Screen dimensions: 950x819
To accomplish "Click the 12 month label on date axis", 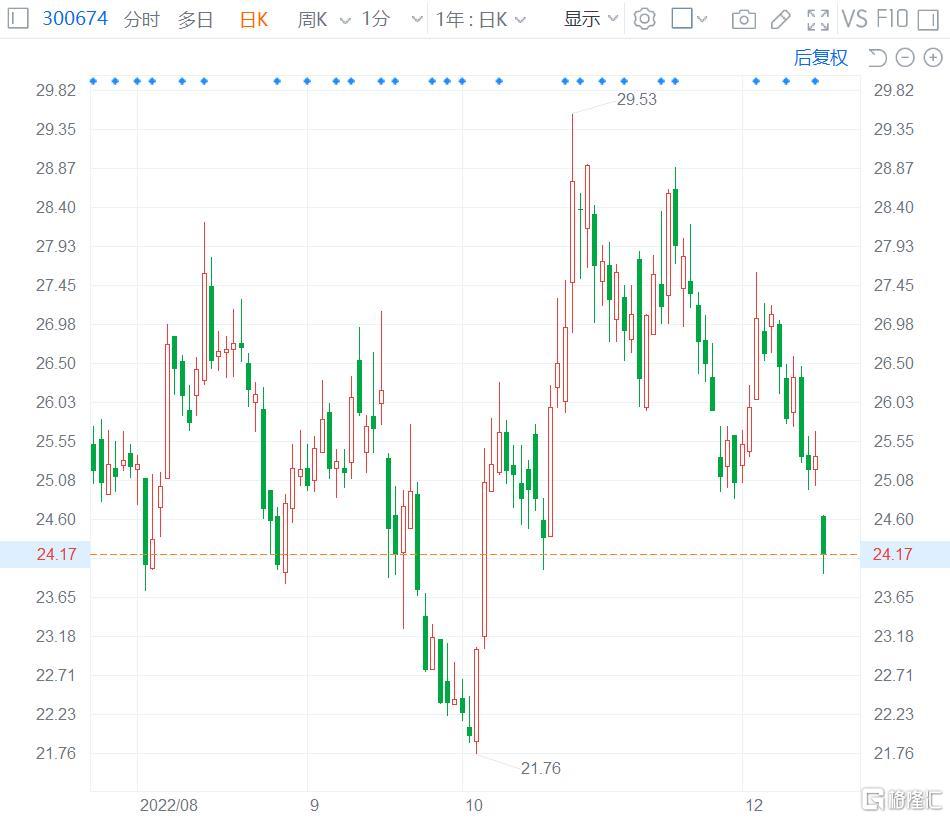I will click(x=754, y=805).
